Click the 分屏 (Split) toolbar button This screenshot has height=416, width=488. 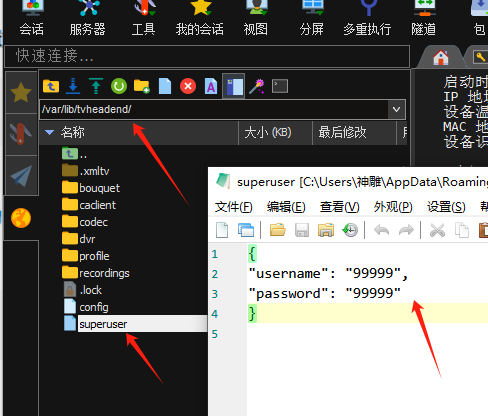(312, 18)
